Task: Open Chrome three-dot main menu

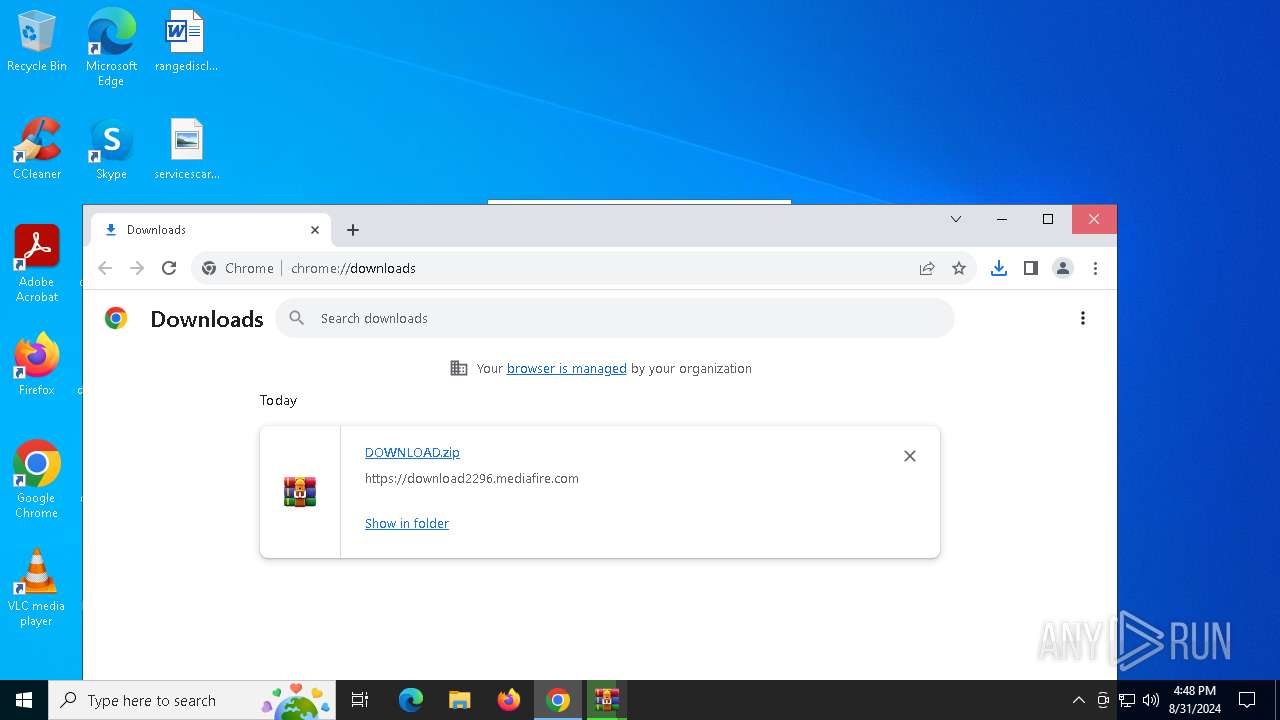Action: (x=1095, y=268)
